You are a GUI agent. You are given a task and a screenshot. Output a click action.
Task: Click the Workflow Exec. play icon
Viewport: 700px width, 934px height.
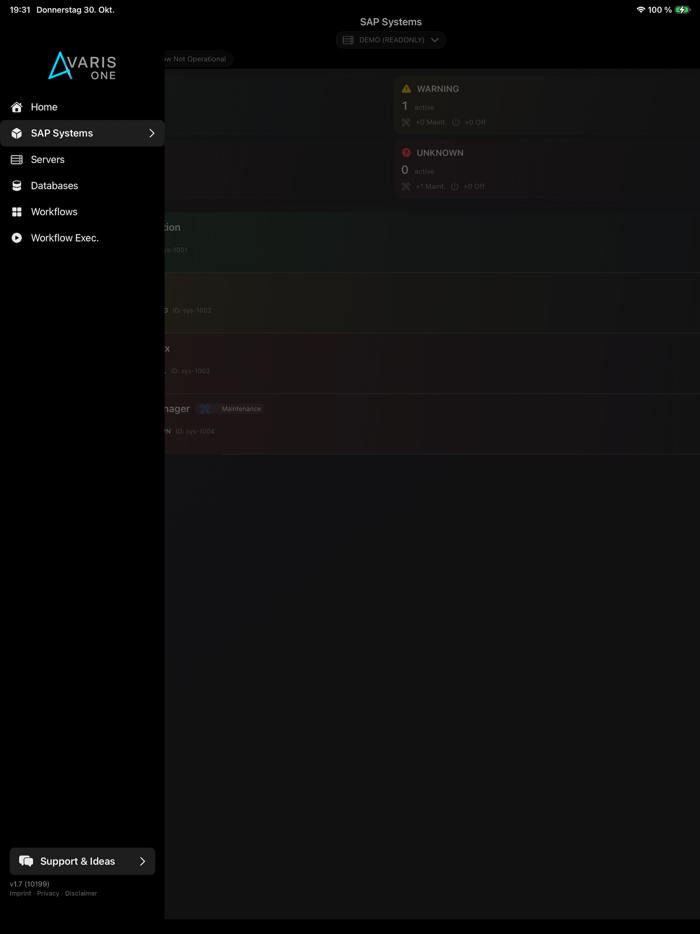[x=17, y=238]
